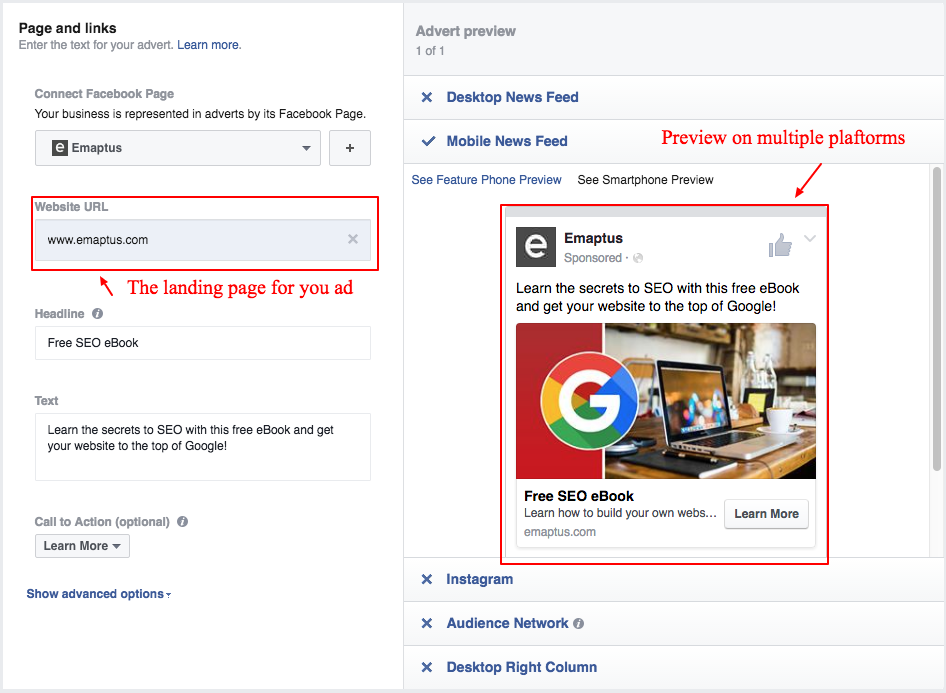Click the Call to Action info icon
This screenshot has height=693, width=946.
click(183, 522)
